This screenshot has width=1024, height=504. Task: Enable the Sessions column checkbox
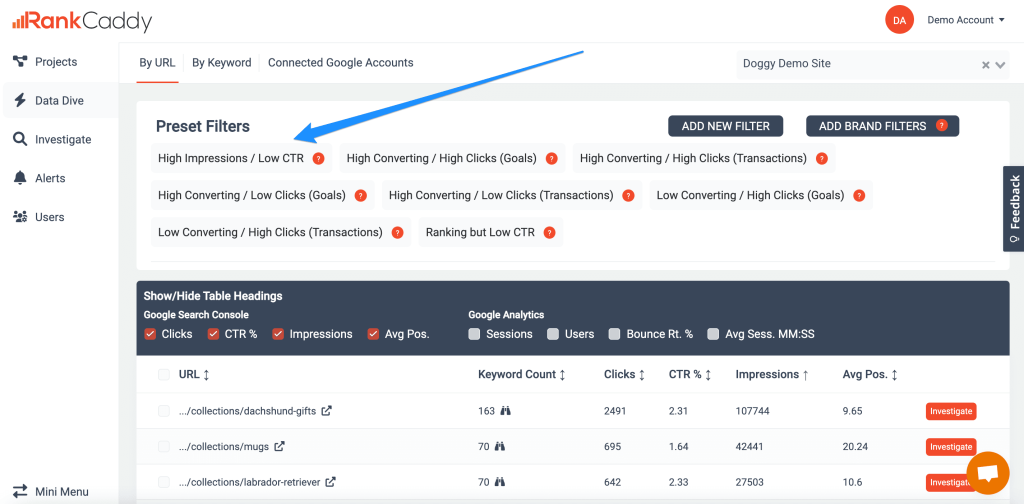[474, 334]
